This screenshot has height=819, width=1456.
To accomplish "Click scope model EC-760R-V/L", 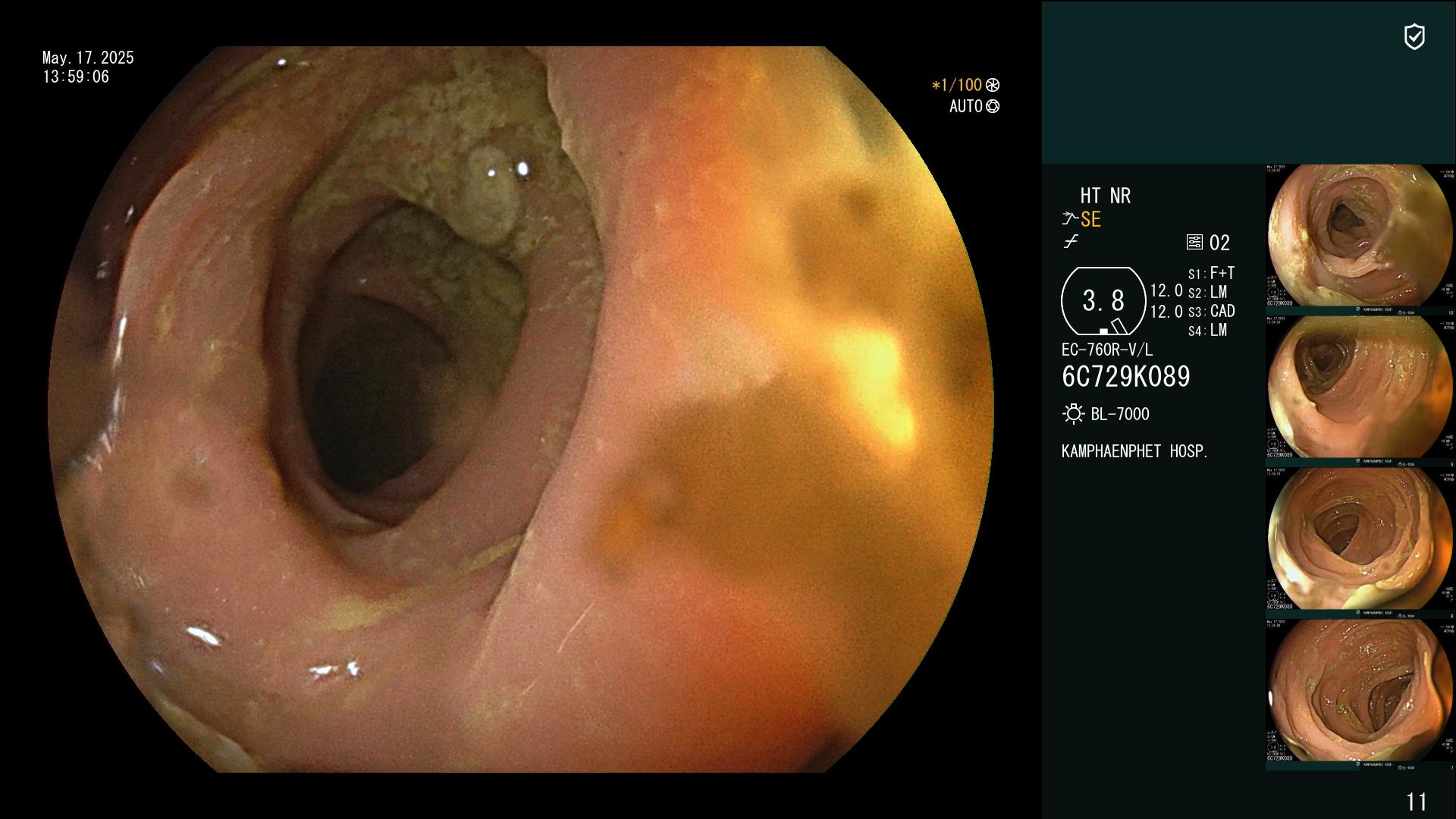I will 1107,350.
